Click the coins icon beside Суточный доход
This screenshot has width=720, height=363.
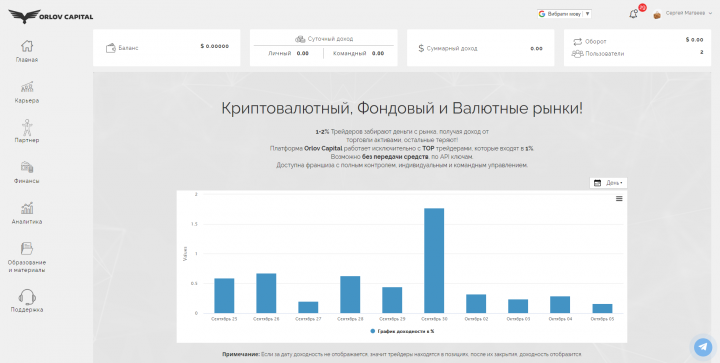tap(300, 39)
